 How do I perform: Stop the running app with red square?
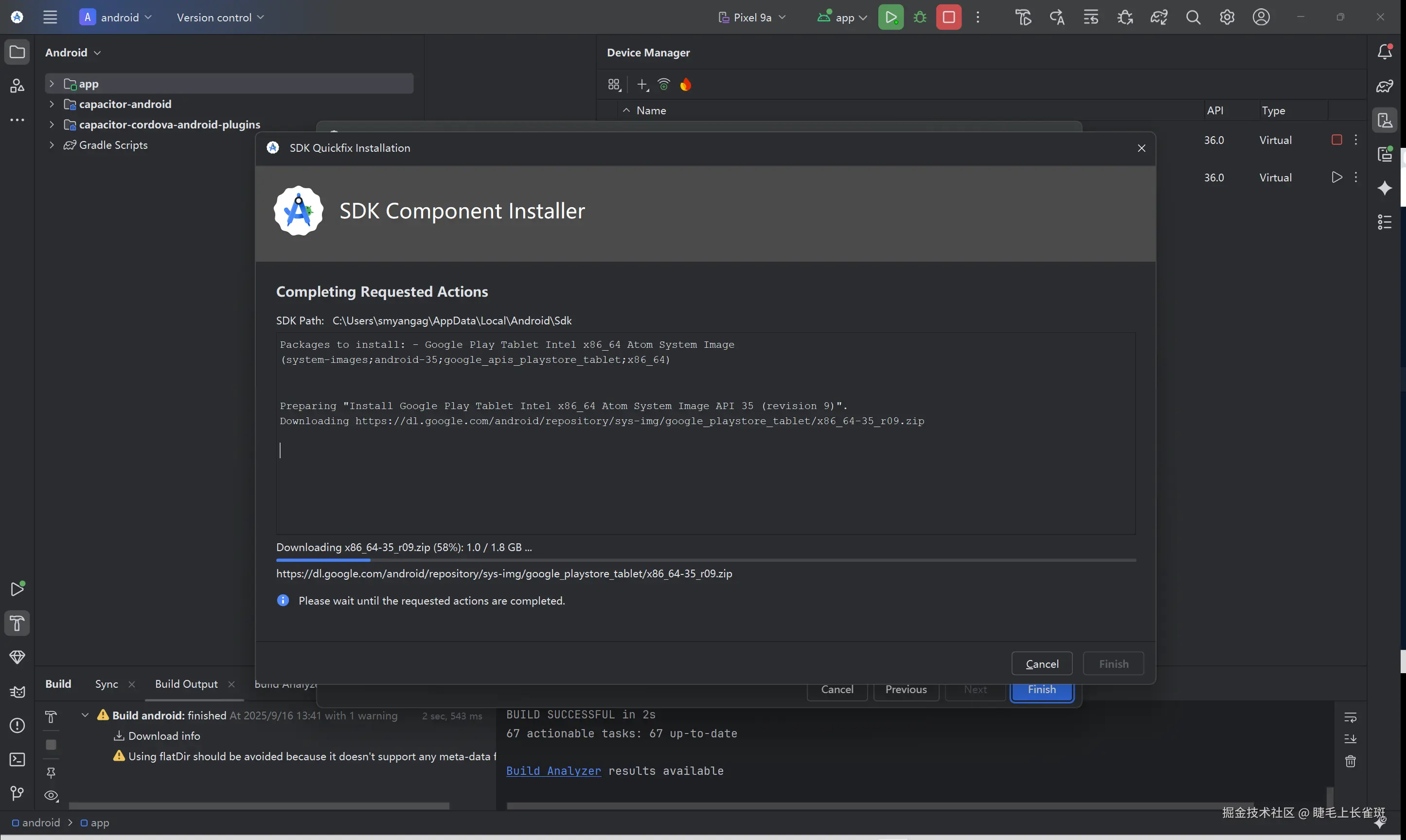pyautogui.click(x=949, y=17)
